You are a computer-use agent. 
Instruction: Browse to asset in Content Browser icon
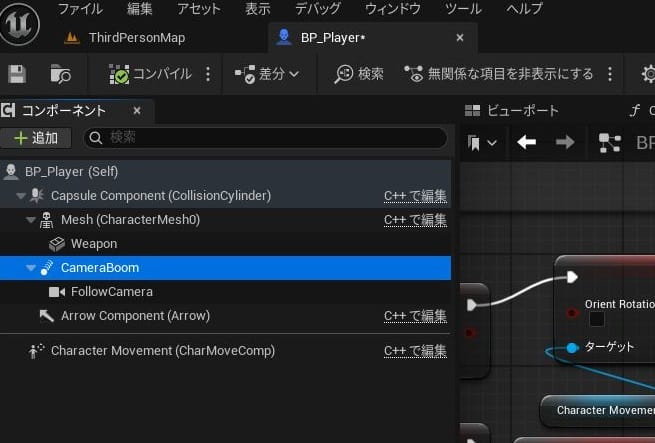(x=60, y=74)
